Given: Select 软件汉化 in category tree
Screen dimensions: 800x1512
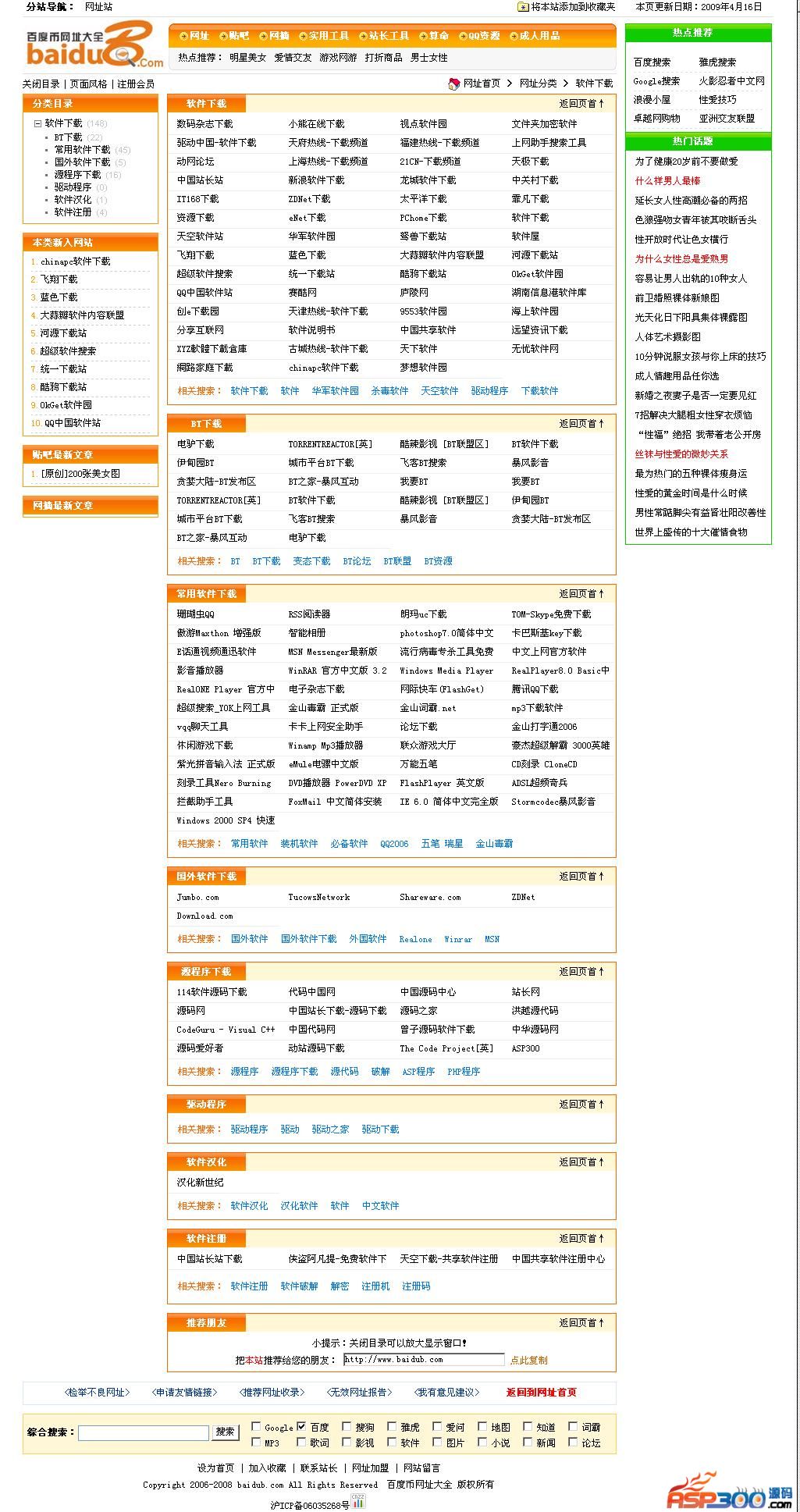Looking at the screenshot, I should coord(73,199).
